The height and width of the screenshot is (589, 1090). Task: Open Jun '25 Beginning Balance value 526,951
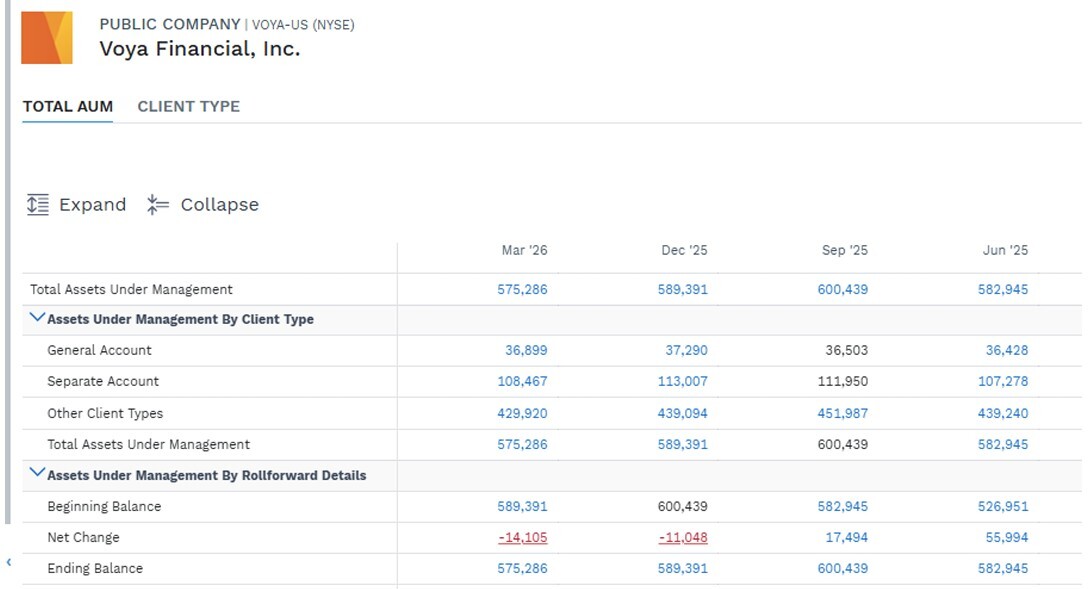[x=1002, y=506]
